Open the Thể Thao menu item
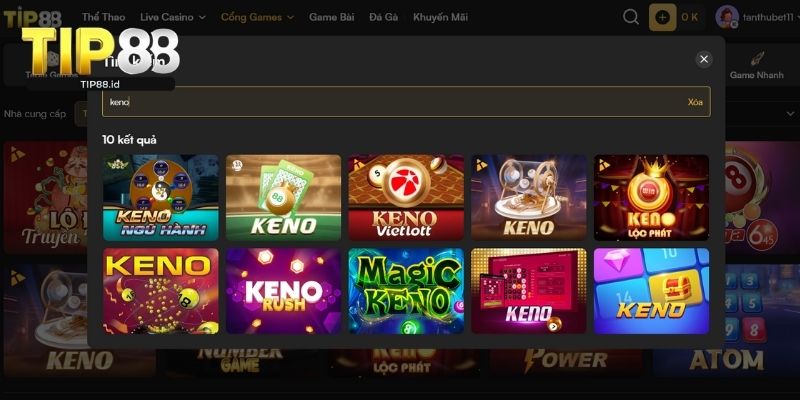 point(104,17)
